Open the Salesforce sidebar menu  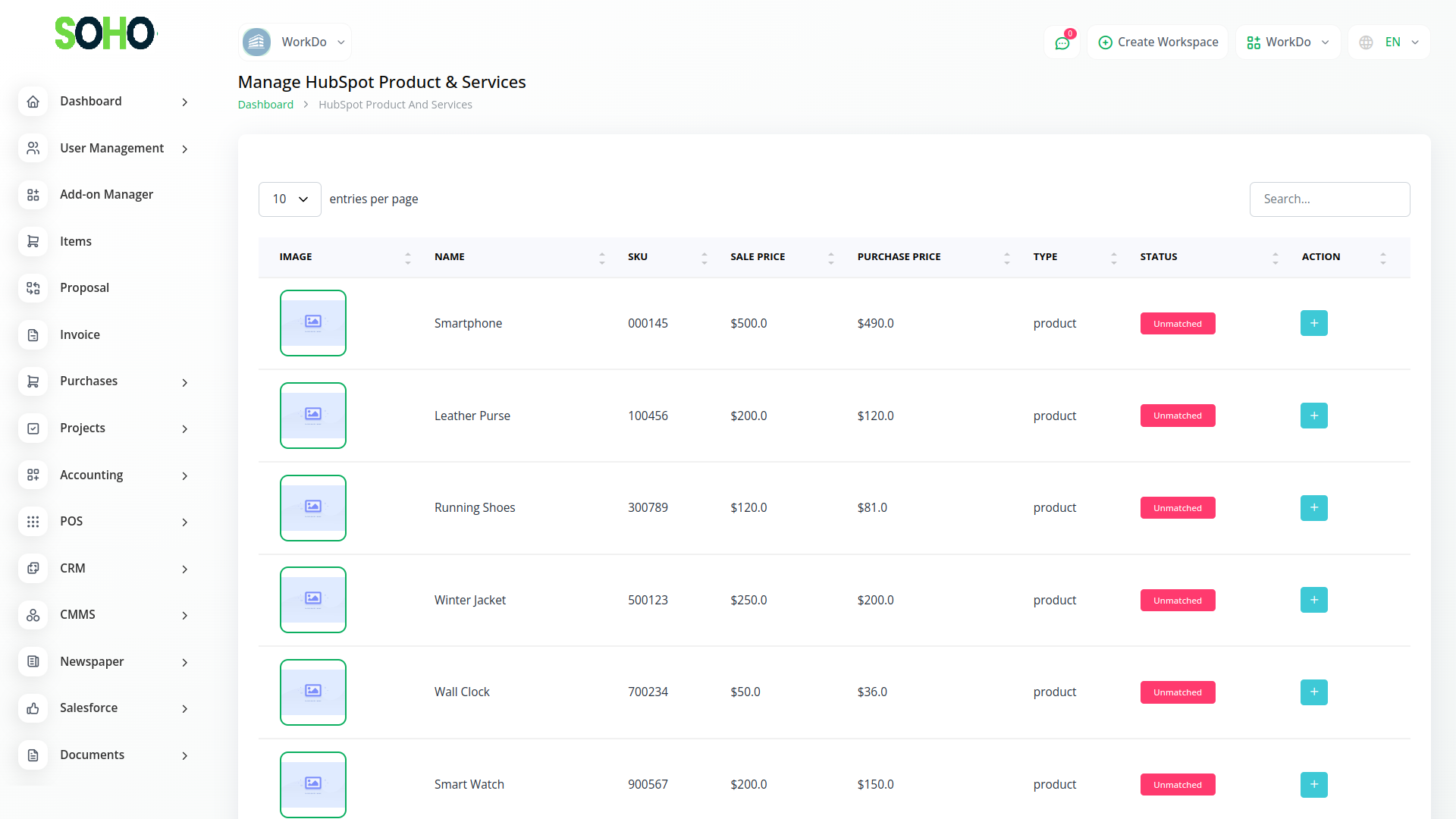click(x=89, y=708)
